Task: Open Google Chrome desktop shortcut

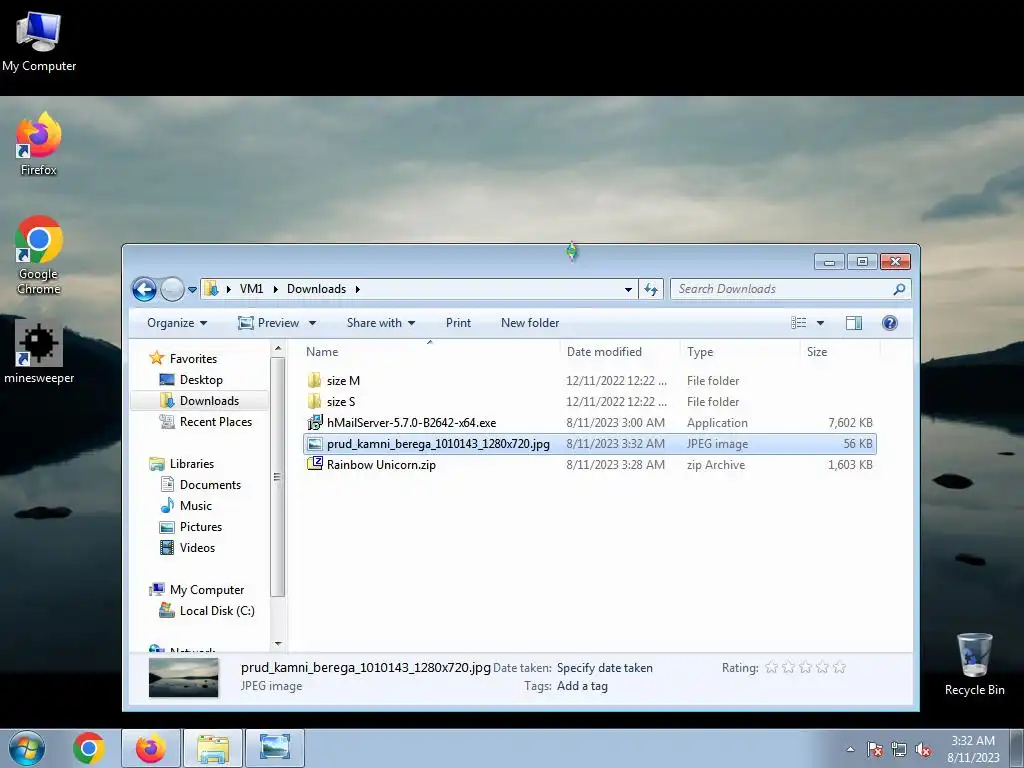Action: point(39,255)
